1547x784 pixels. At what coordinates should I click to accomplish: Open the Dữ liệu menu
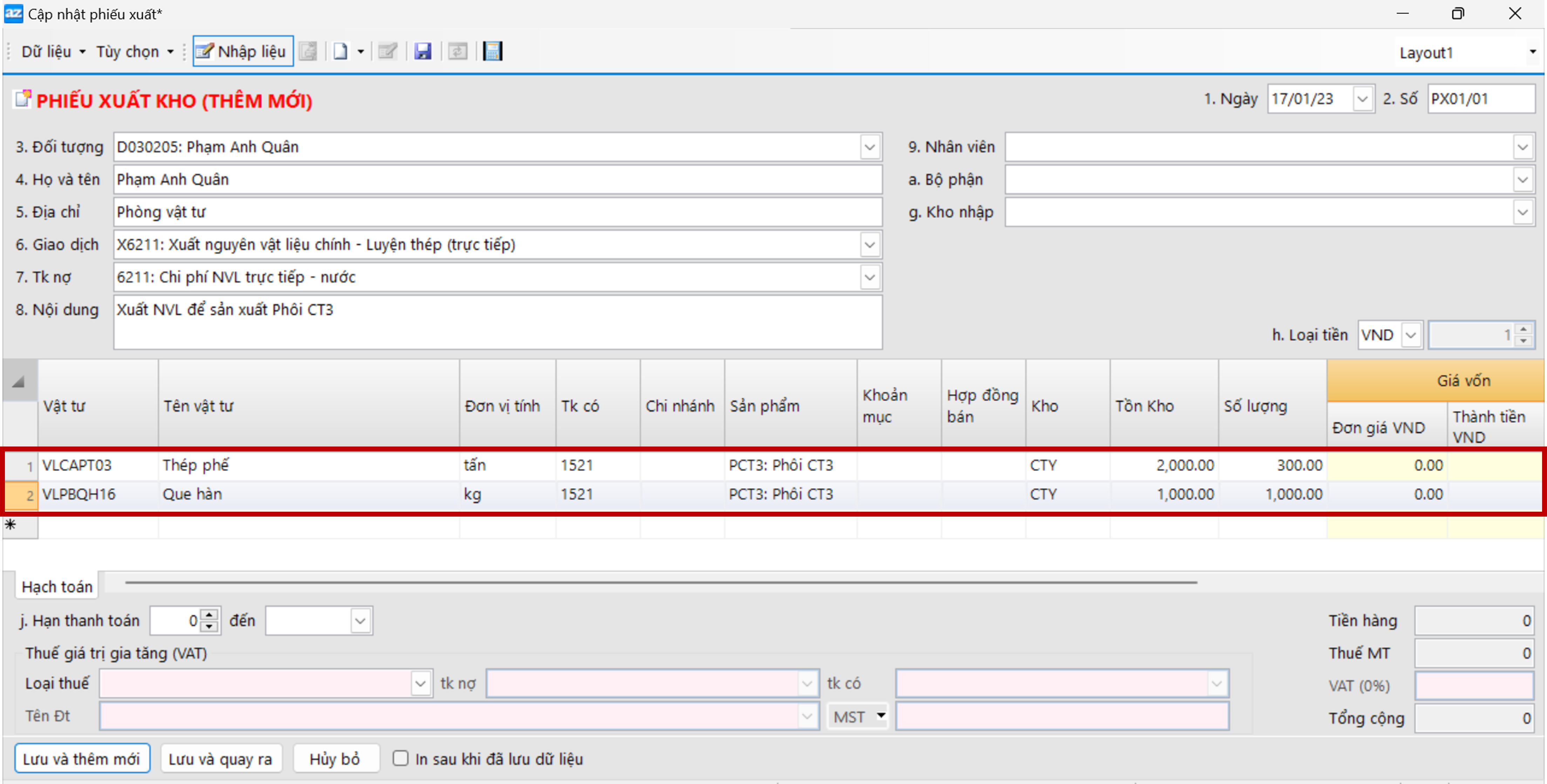[x=52, y=52]
